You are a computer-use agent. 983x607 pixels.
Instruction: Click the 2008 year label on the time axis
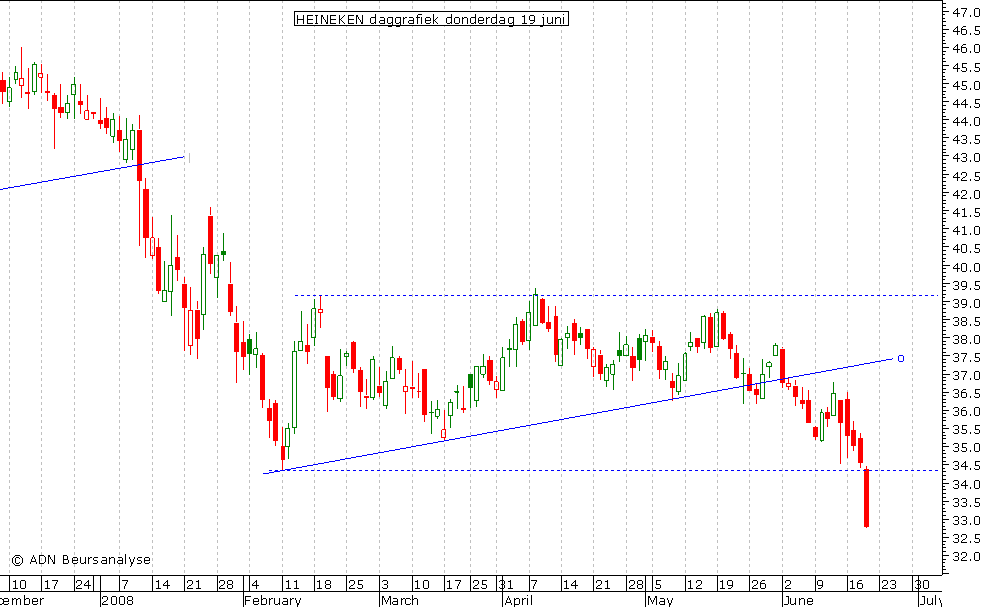(x=118, y=600)
